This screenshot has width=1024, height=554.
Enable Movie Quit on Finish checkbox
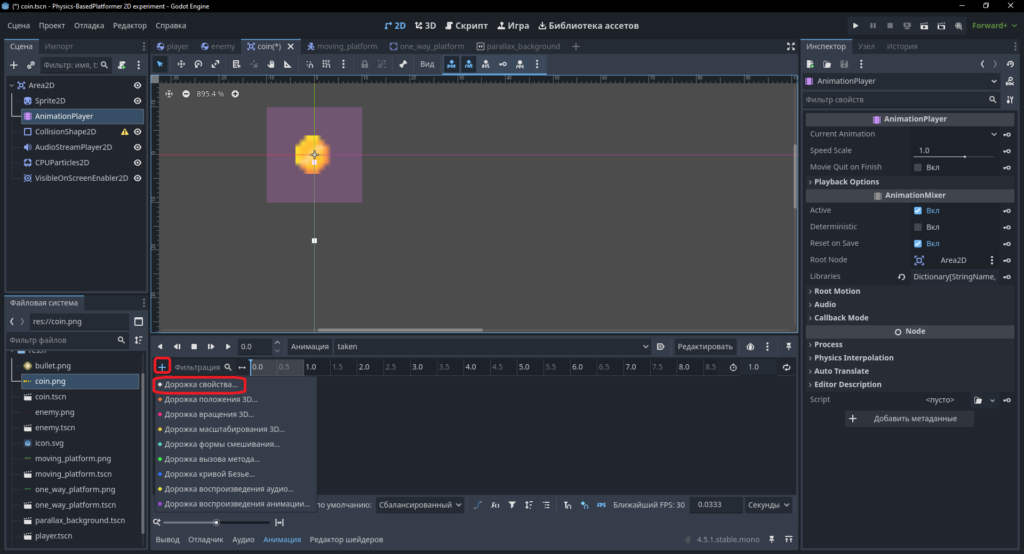tap(918, 167)
